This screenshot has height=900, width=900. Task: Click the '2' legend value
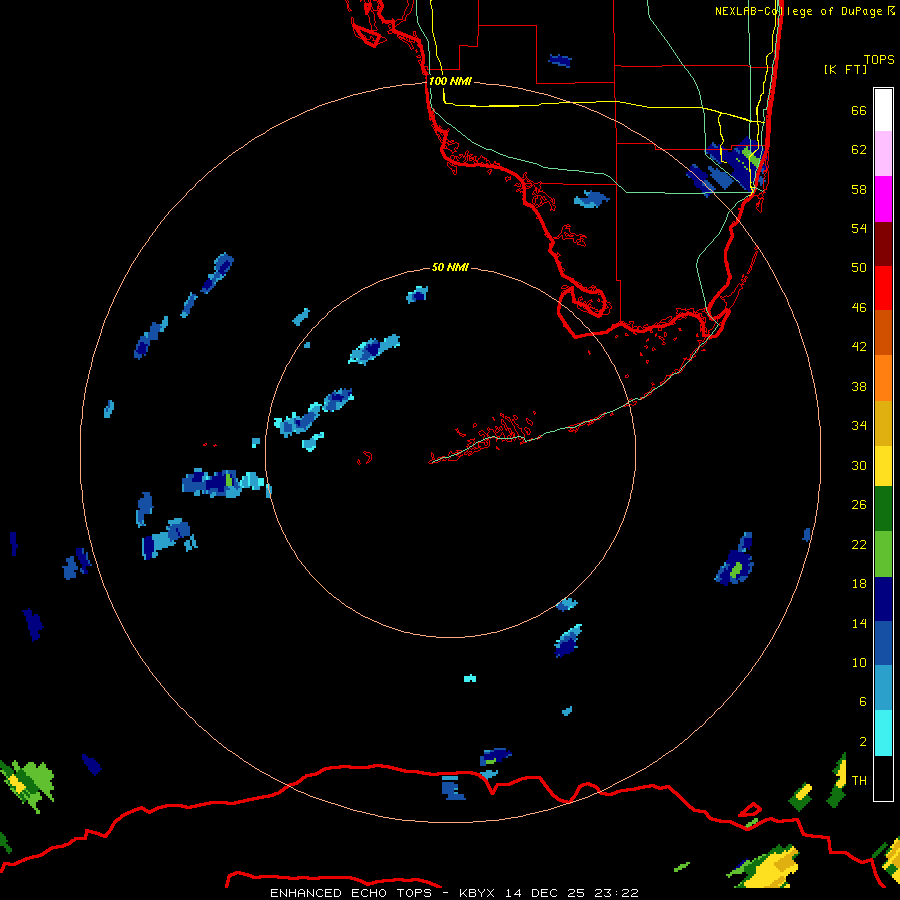point(862,742)
